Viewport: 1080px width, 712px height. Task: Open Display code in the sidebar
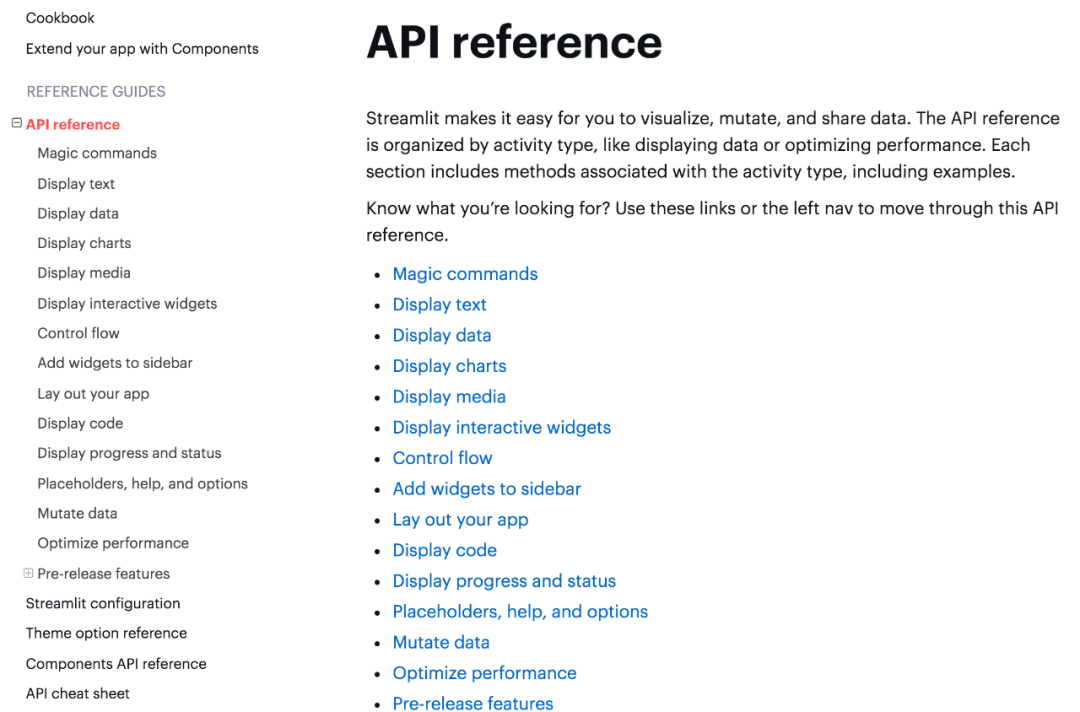click(x=80, y=423)
